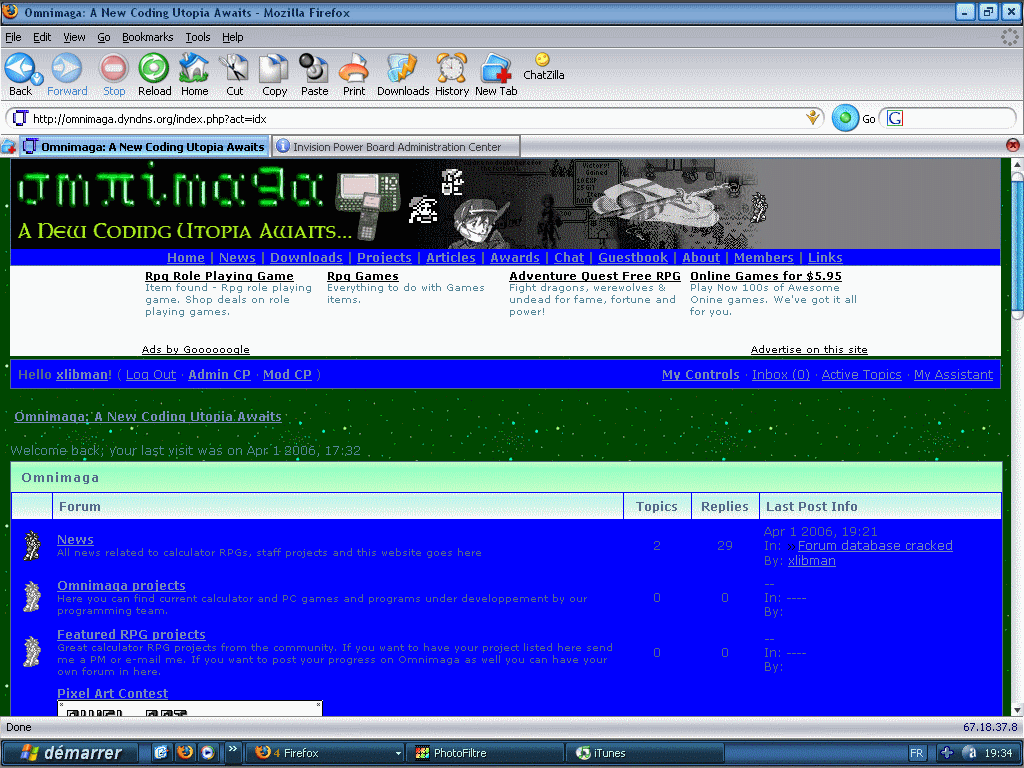Stop page loading with Stop icon
1024x768 pixels.
click(x=114, y=69)
